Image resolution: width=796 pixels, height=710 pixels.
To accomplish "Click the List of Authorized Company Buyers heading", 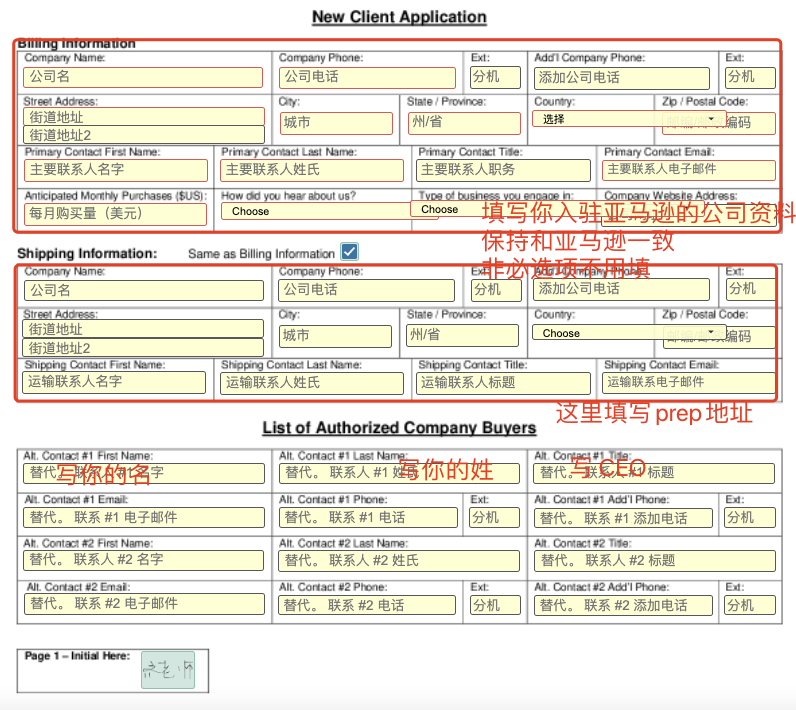I will click(x=399, y=428).
